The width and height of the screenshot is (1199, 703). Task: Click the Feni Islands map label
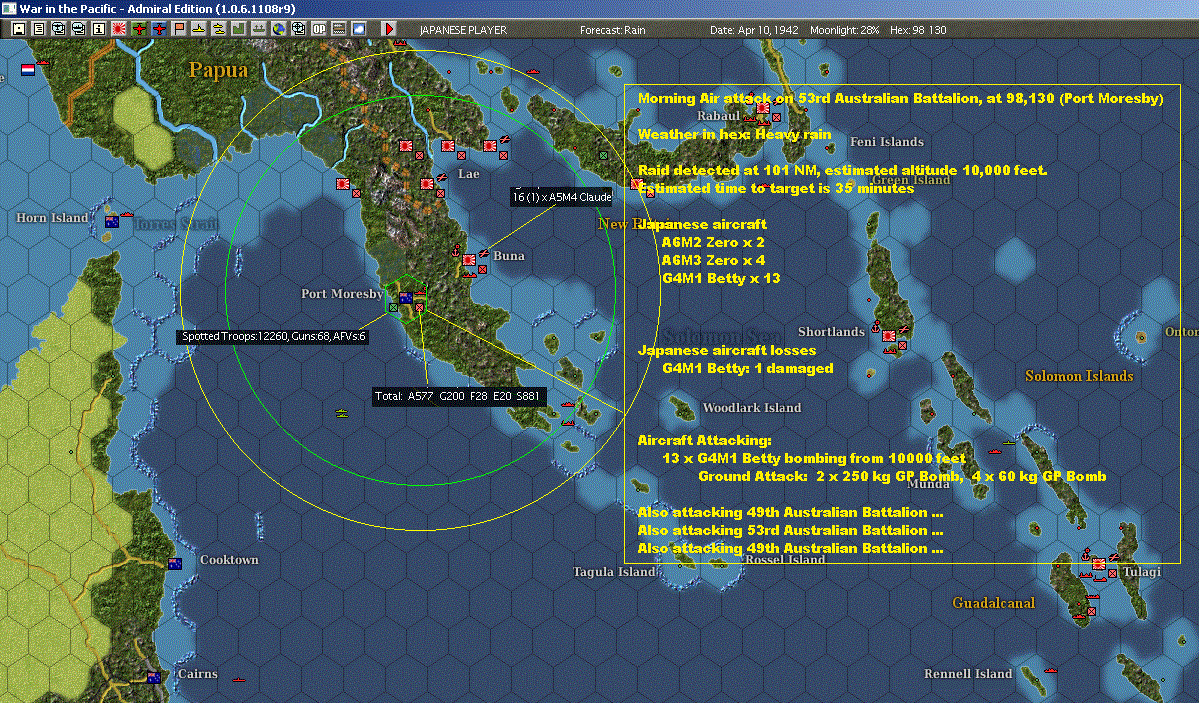coord(887,142)
